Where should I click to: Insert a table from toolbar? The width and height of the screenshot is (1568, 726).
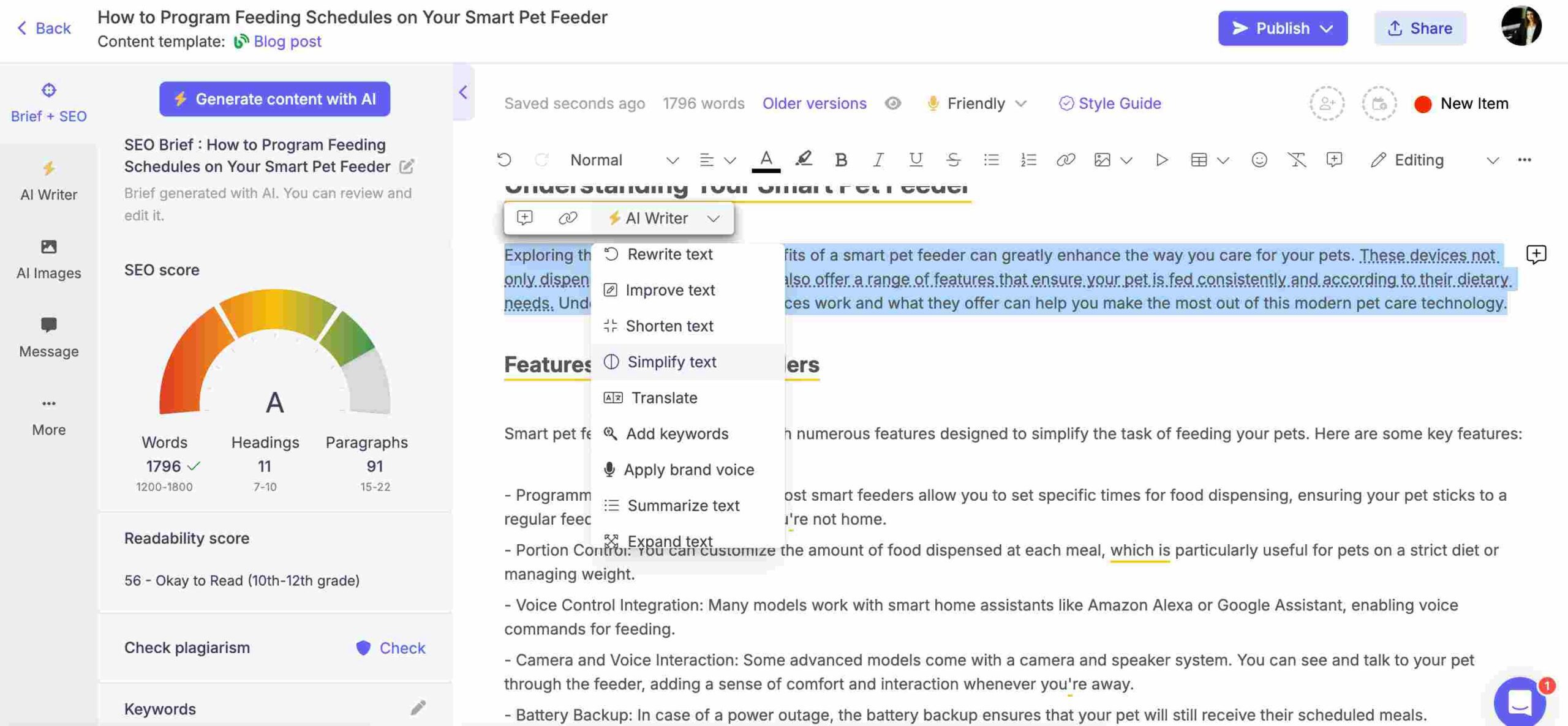(x=1199, y=160)
